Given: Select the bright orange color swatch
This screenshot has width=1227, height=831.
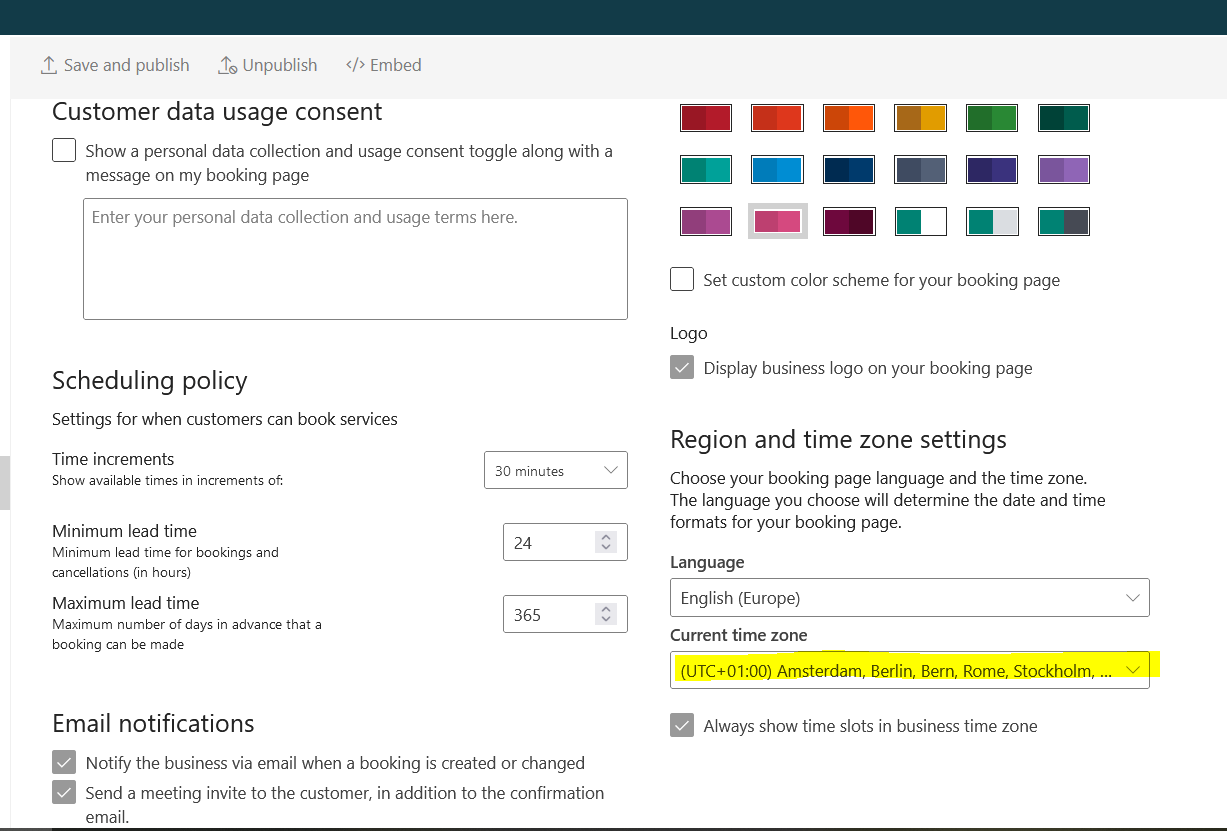Looking at the screenshot, I should [x=849, y=118].
